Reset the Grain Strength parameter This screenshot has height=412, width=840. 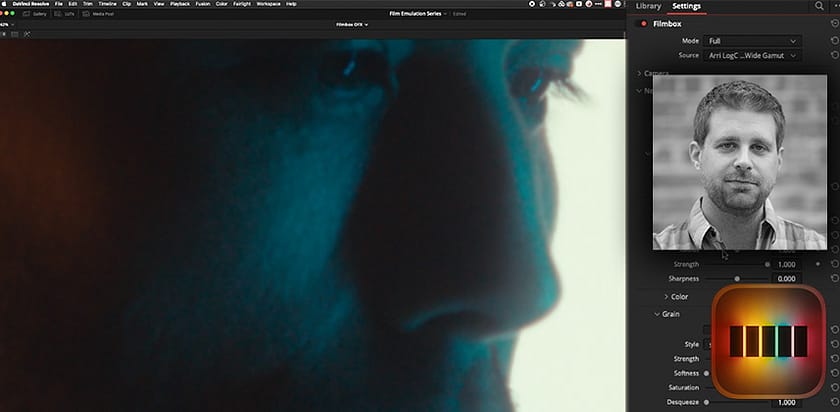click(x=834, y=359)
